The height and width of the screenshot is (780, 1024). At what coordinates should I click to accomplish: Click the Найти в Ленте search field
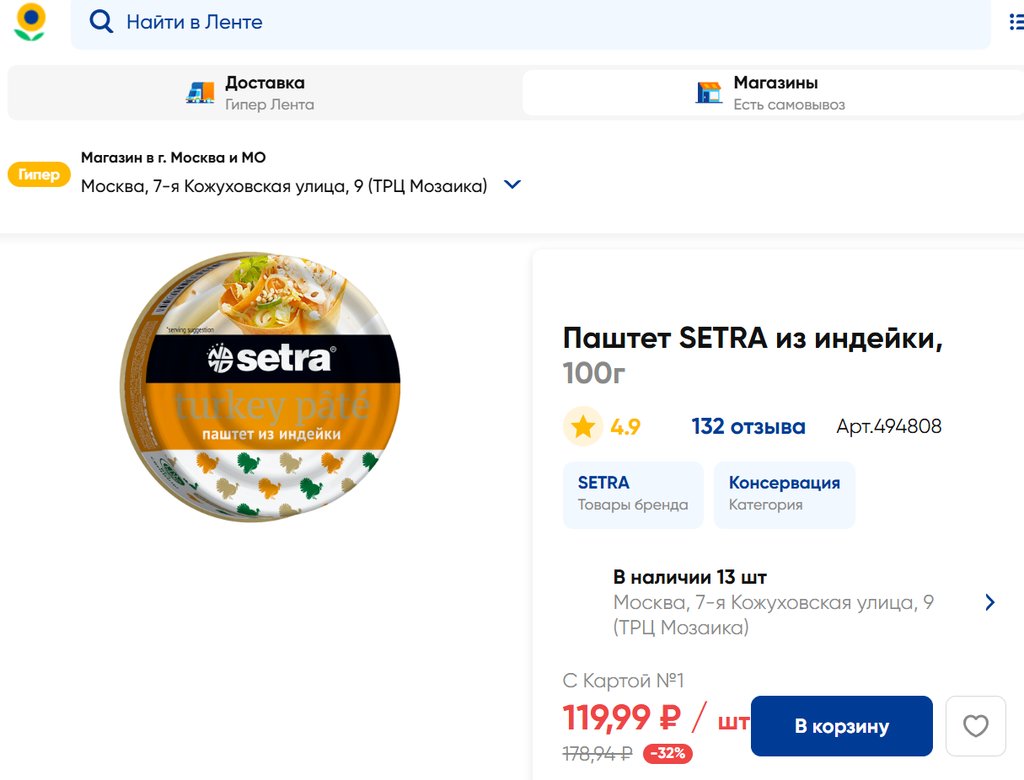[x=540, y=22]
